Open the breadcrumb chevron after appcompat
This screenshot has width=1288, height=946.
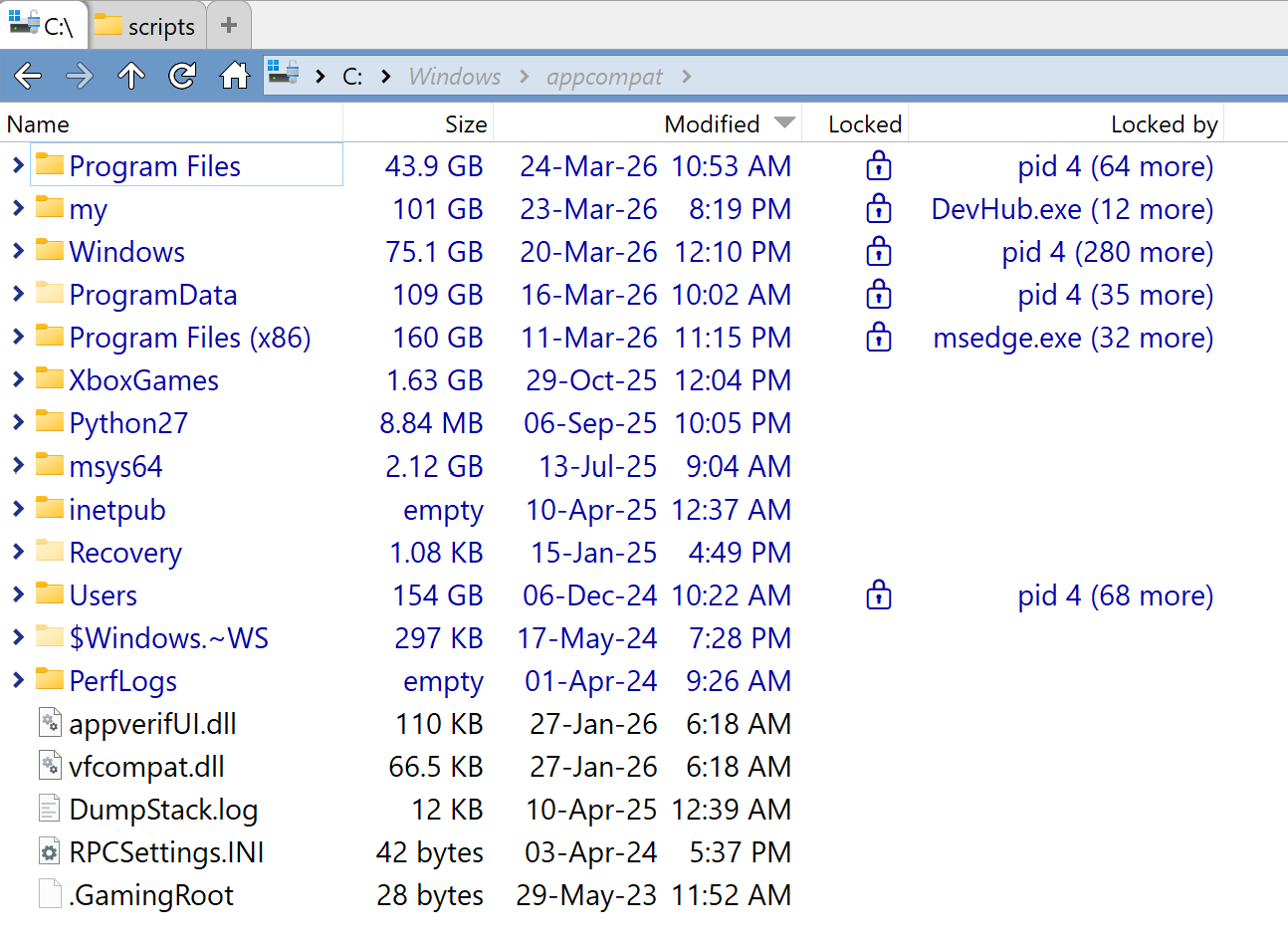(687, 77)
